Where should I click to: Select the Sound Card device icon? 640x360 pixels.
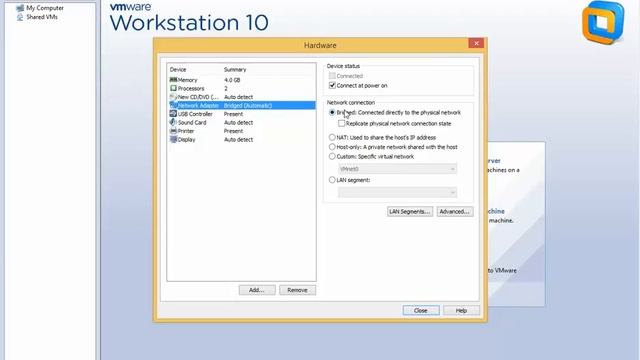point(173,122)
